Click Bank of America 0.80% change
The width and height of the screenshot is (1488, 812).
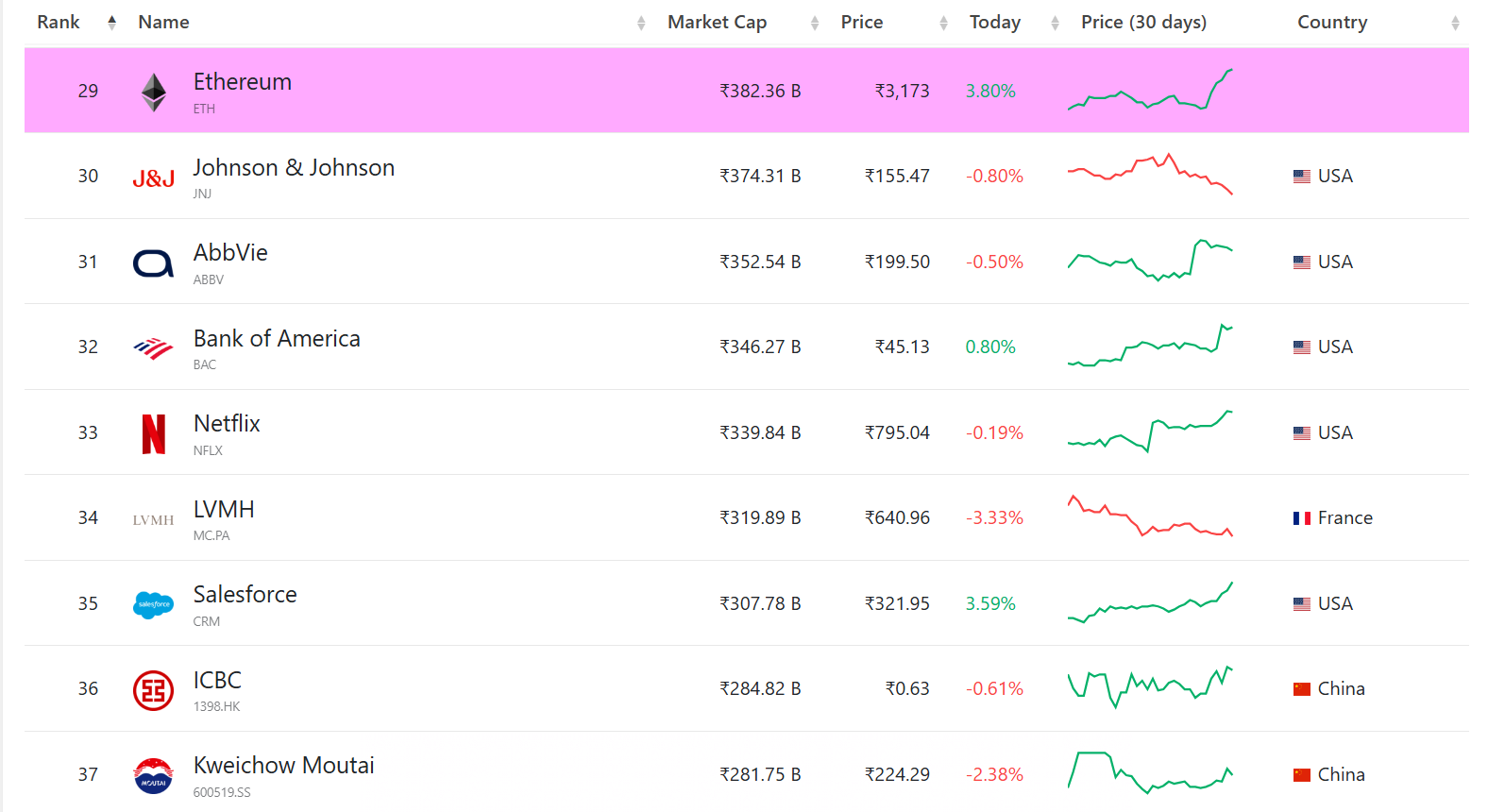point(990,347)
